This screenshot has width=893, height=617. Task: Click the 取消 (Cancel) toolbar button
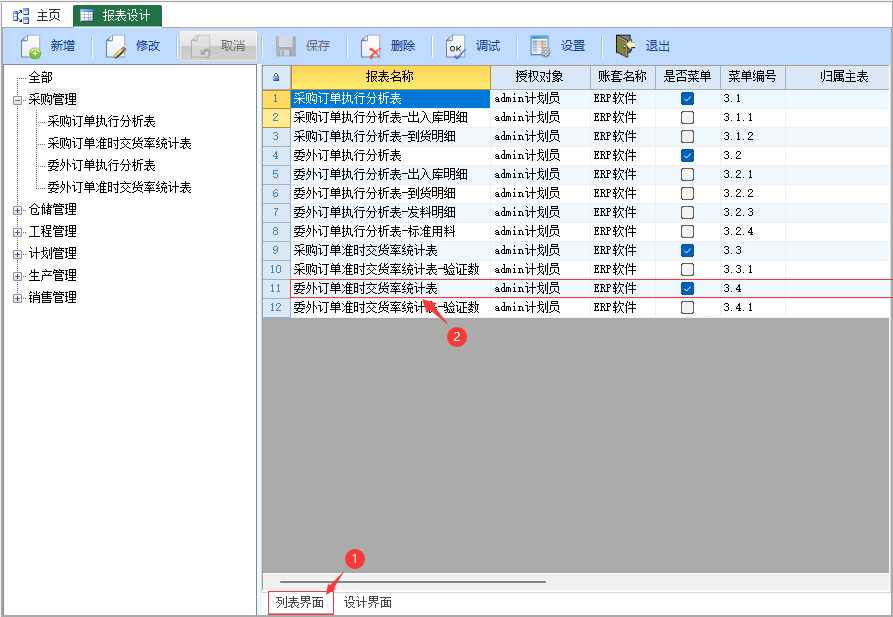coord(219,46)
